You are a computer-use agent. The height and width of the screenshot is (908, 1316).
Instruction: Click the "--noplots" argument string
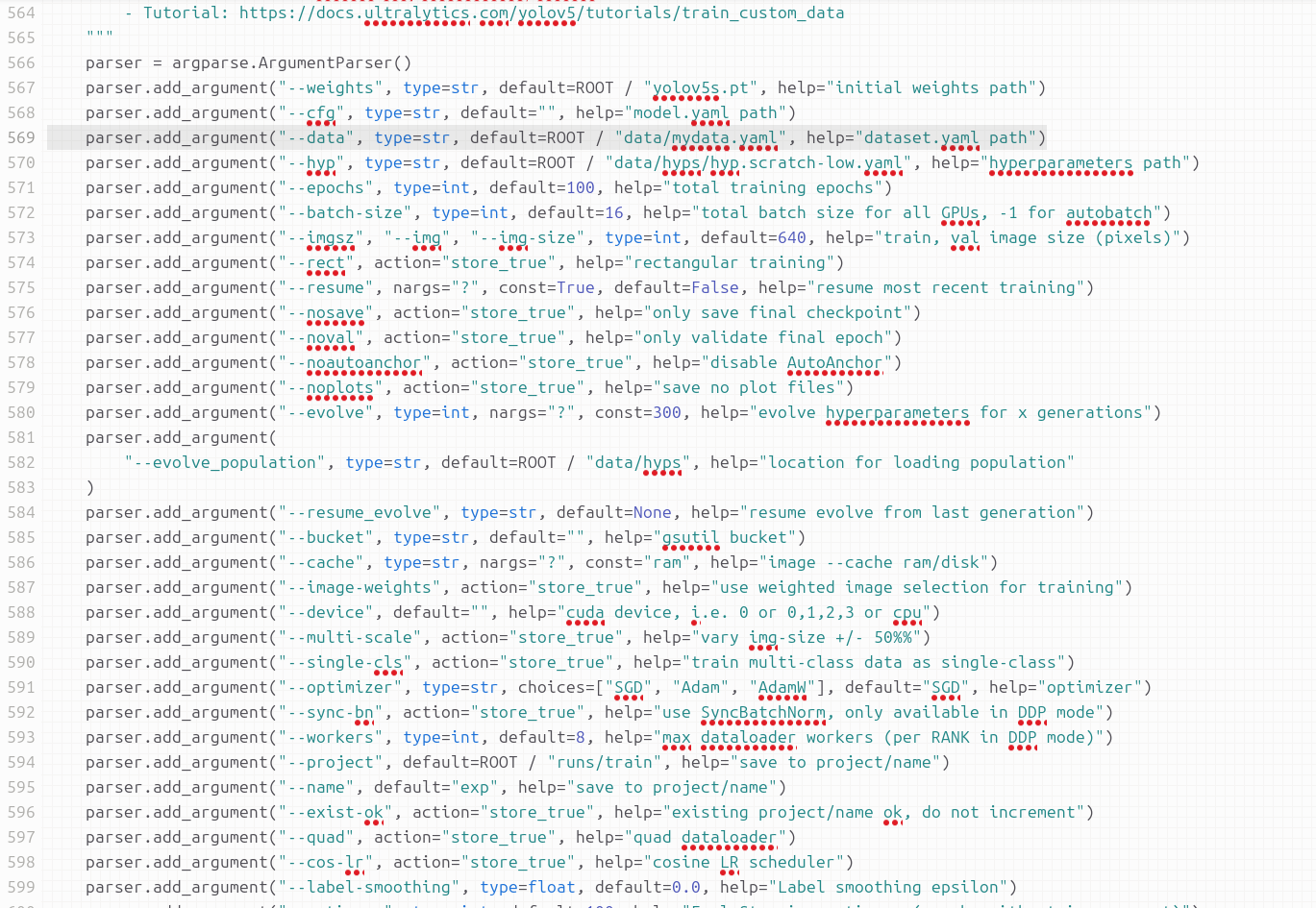coord(331,387)
